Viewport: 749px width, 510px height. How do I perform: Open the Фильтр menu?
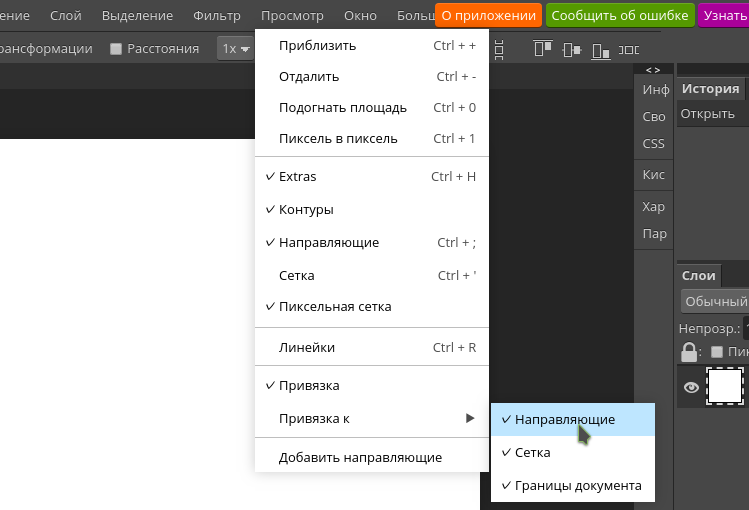click(217, 15)
